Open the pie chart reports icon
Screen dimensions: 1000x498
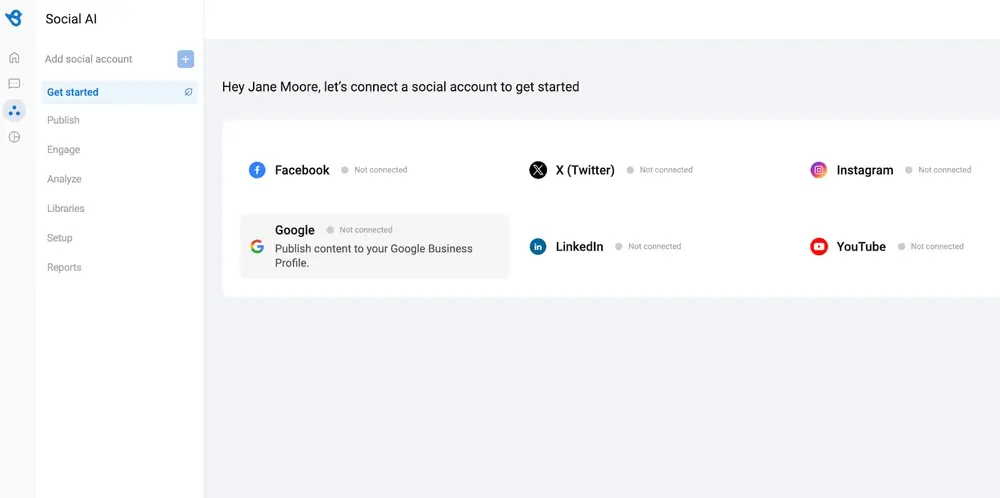pos(14,137)
